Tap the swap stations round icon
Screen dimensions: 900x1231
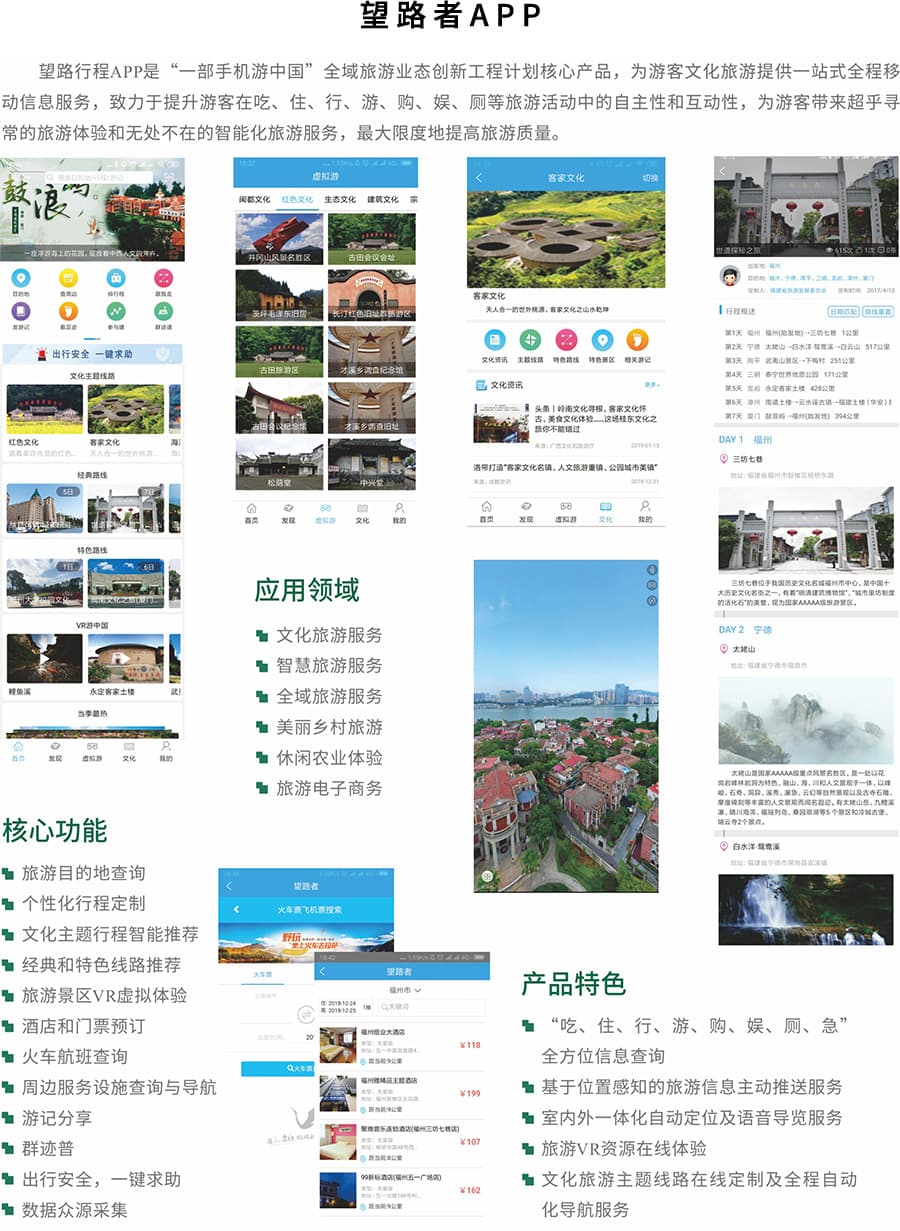305,1013
